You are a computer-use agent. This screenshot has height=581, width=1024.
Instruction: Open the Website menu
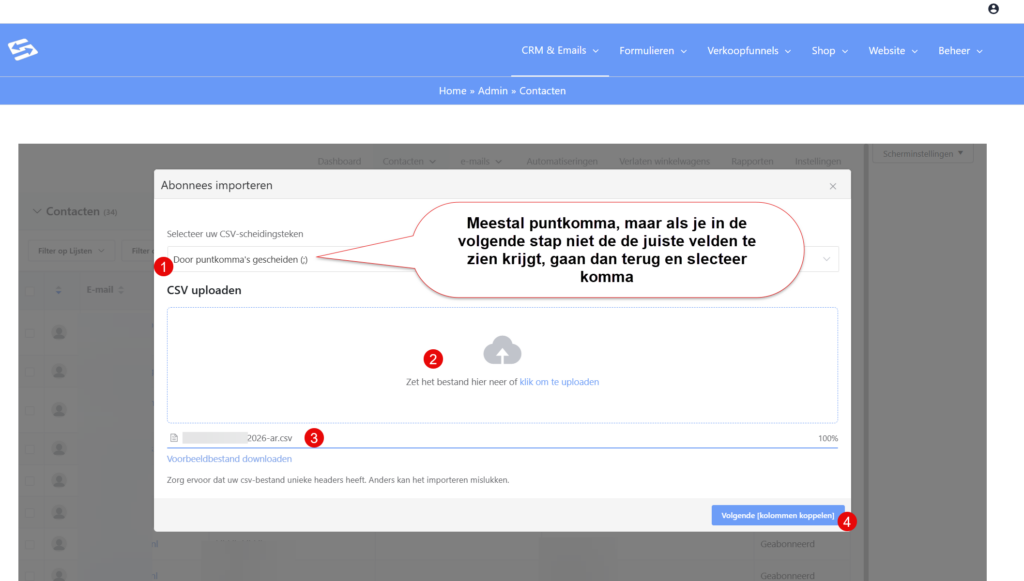pos(892,51)
